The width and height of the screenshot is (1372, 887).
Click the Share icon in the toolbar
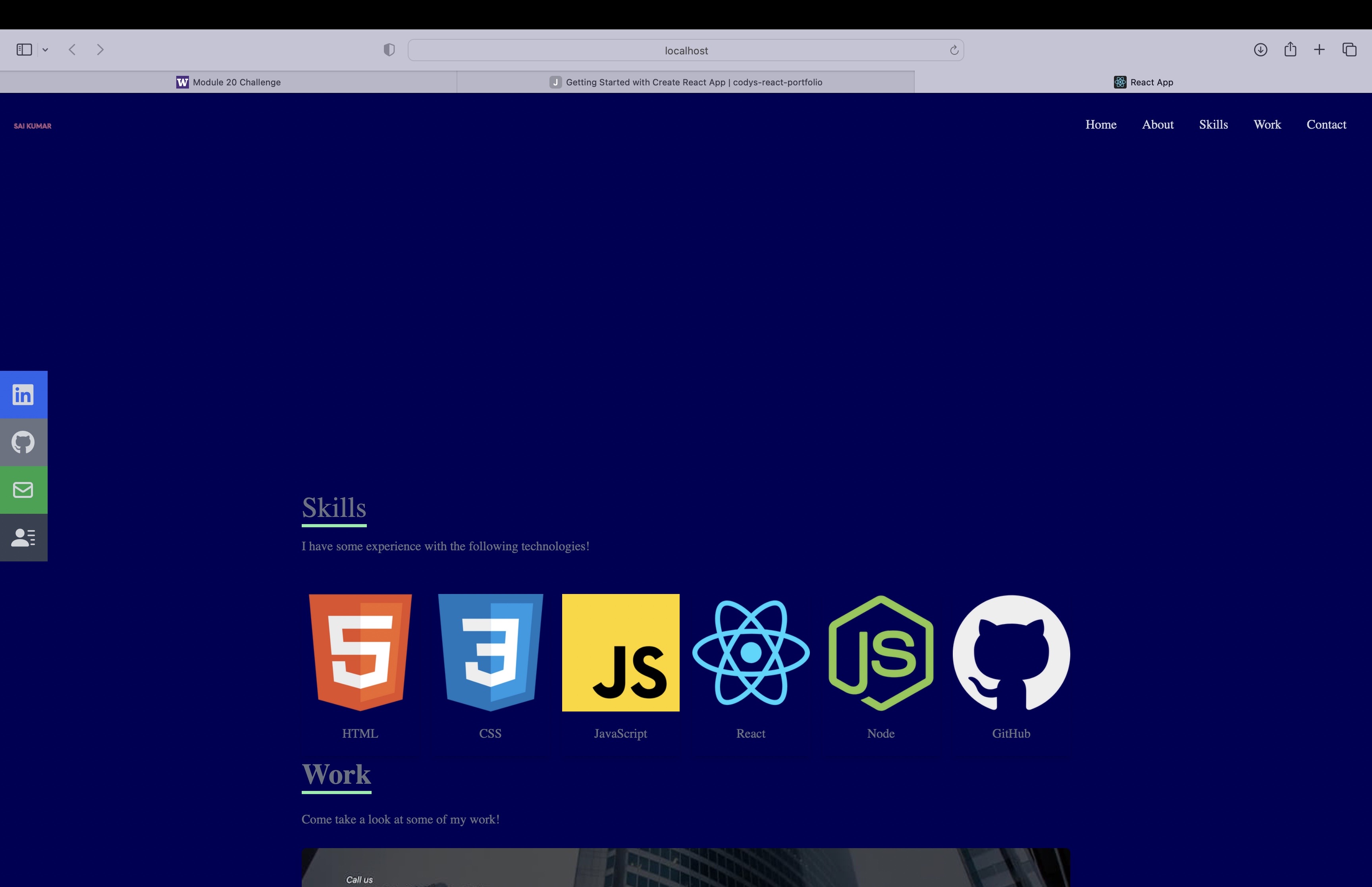tap(1290, 50)
